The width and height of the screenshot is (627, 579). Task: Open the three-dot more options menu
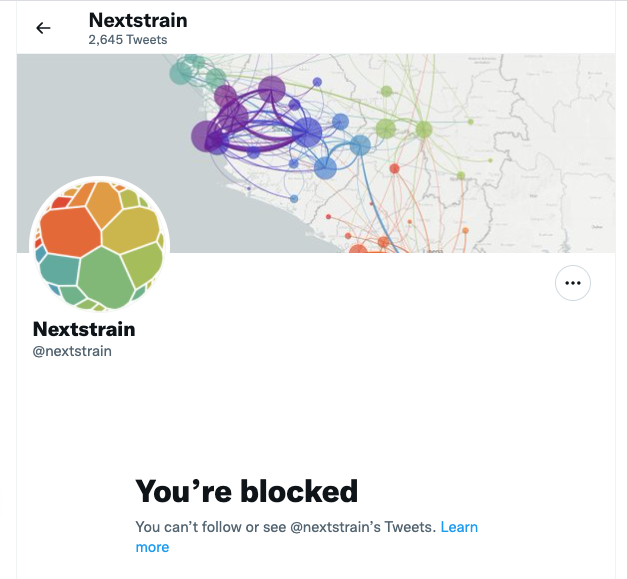[572, 283]
